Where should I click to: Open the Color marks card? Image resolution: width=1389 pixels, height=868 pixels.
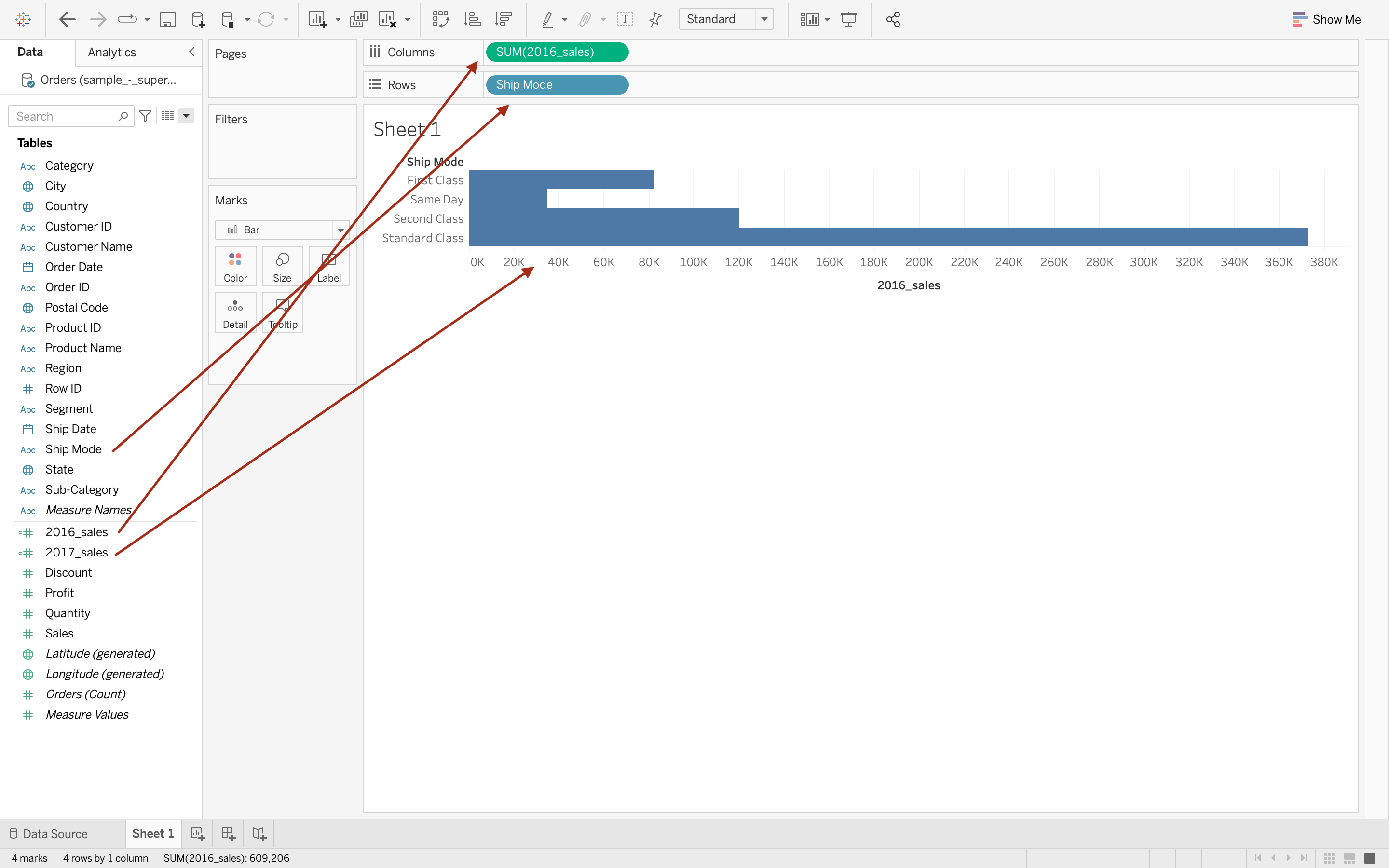[x=235, y=267]
